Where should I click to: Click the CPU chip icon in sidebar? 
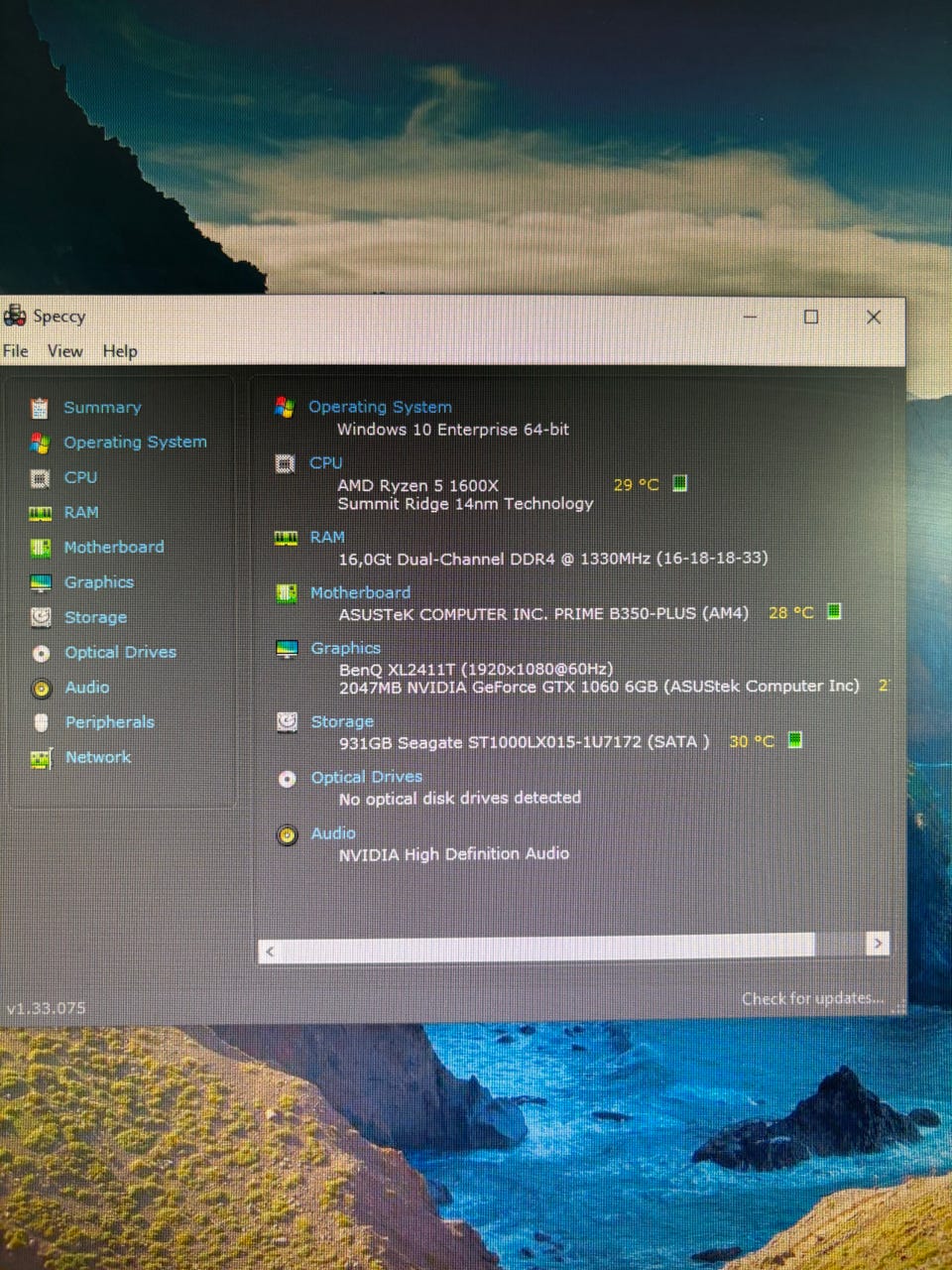40,478
